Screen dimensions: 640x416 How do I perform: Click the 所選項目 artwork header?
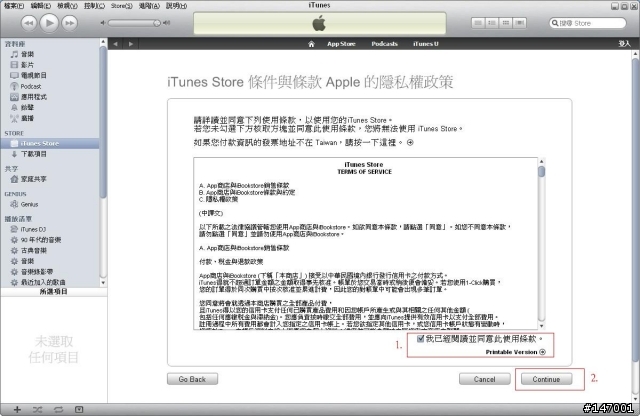[53, 292]
